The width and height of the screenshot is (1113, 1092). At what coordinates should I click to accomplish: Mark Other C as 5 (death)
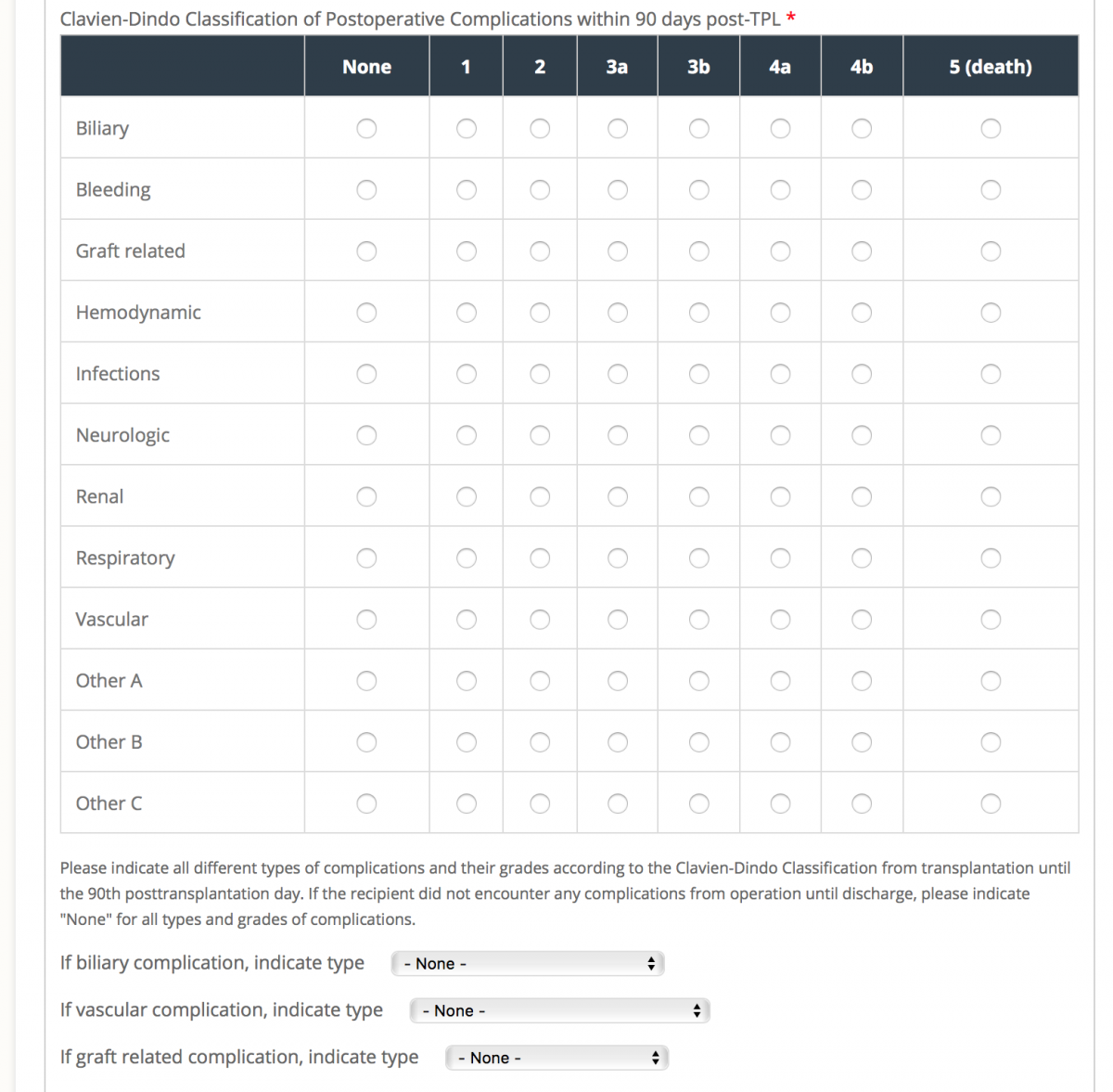click(x=991, y=803)
